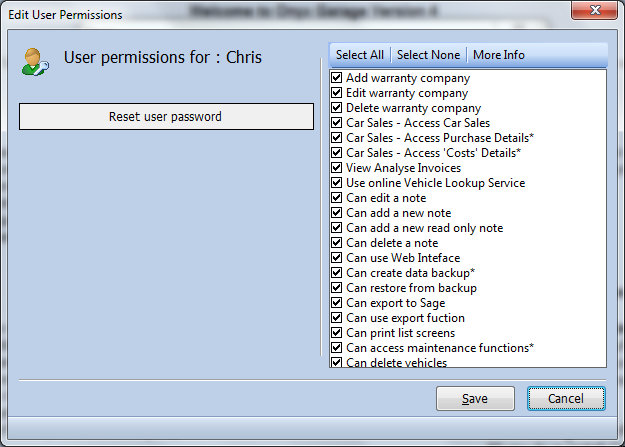Uncheck Car Sales - Access Car Sales

[336, 122]
